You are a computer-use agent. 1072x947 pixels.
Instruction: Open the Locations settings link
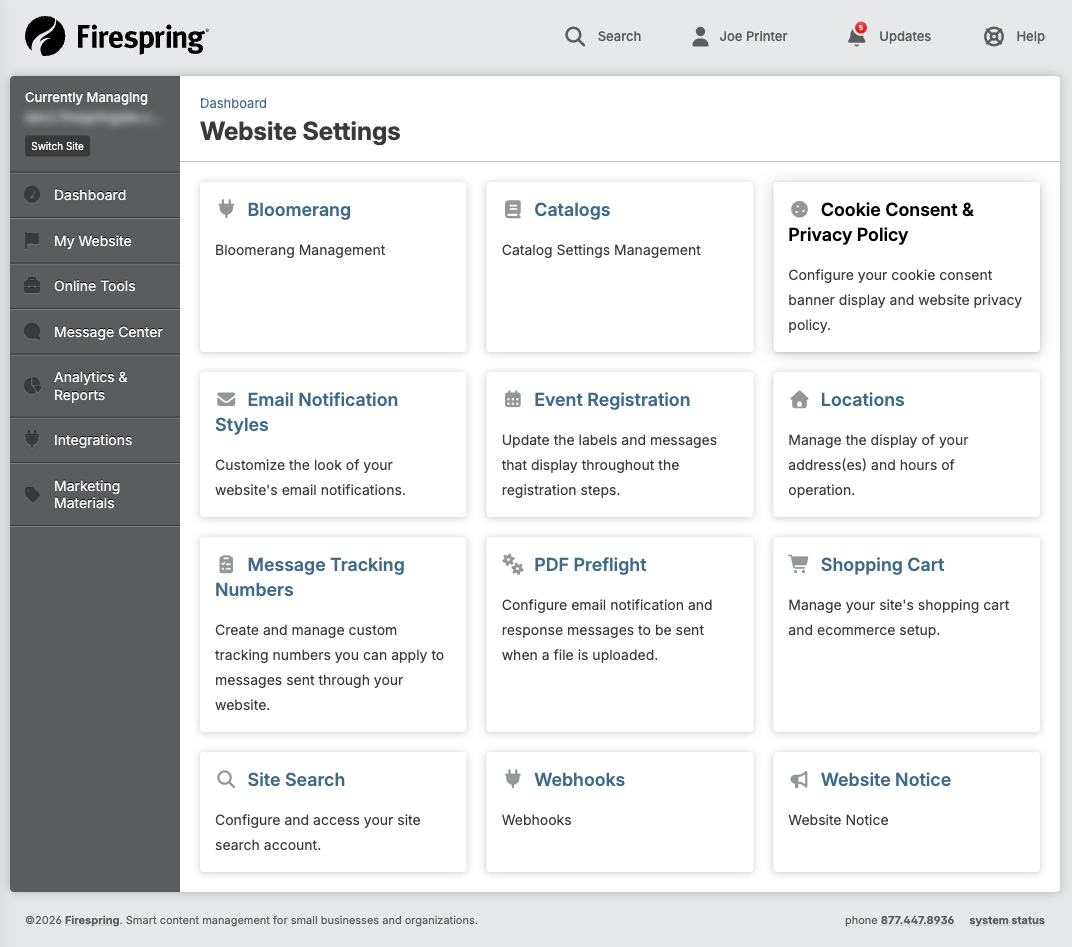pyautogui.click(x=862, y=399)
